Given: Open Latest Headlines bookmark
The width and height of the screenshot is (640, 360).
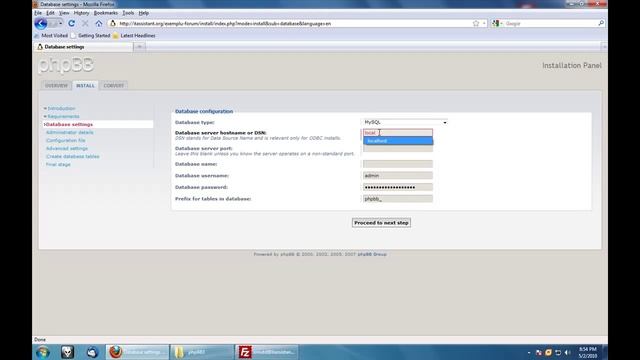Looking at the screenshot, I should (x=134, y=36).
